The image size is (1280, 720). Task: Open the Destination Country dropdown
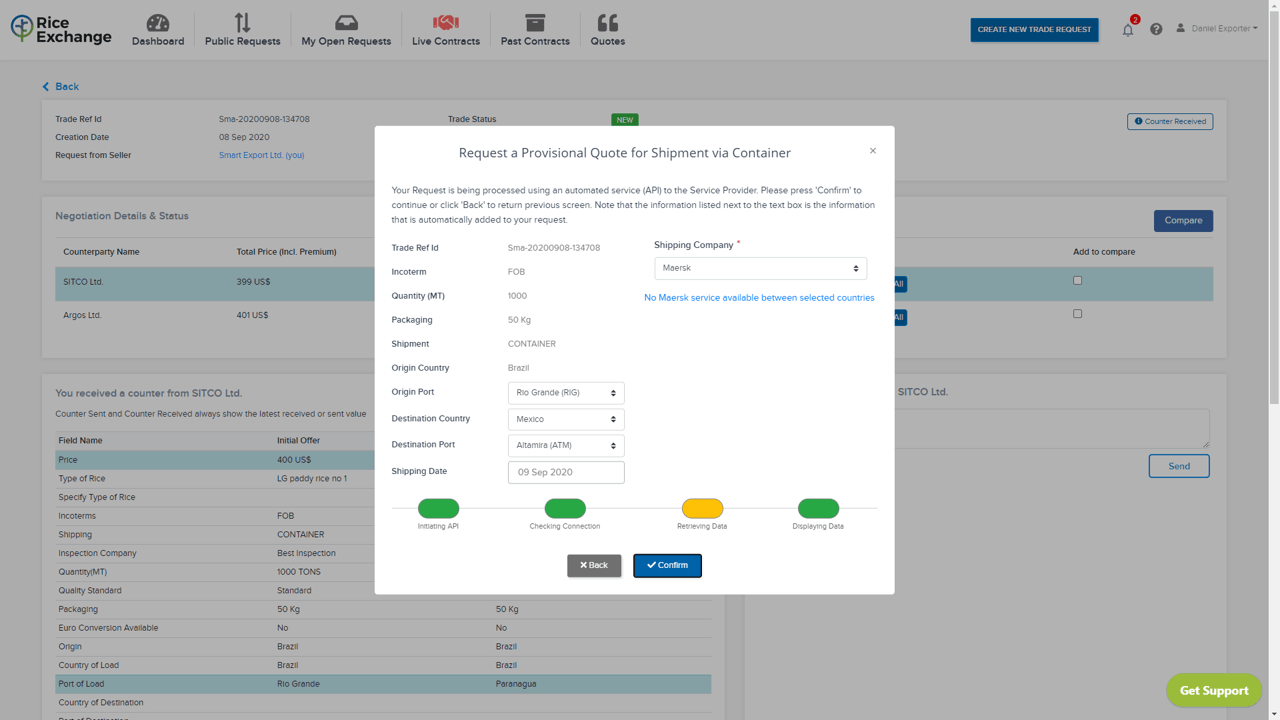pyautogui.click(x=566, y=419)
